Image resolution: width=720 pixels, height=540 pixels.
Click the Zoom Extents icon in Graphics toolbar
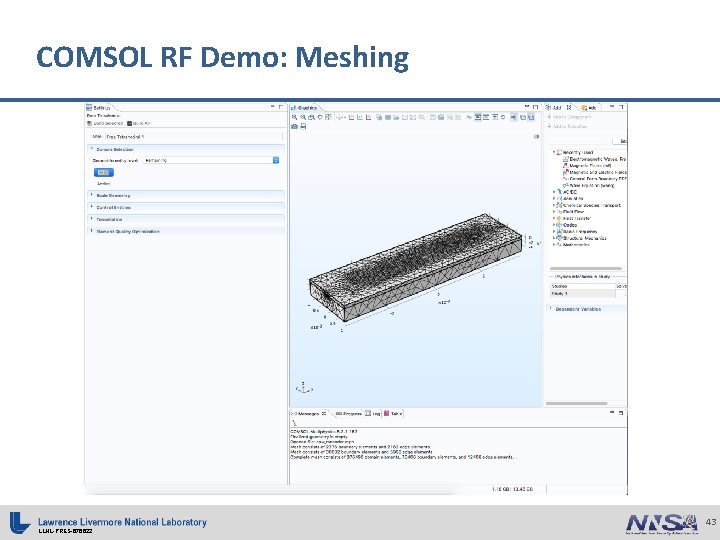coord(328,118)
